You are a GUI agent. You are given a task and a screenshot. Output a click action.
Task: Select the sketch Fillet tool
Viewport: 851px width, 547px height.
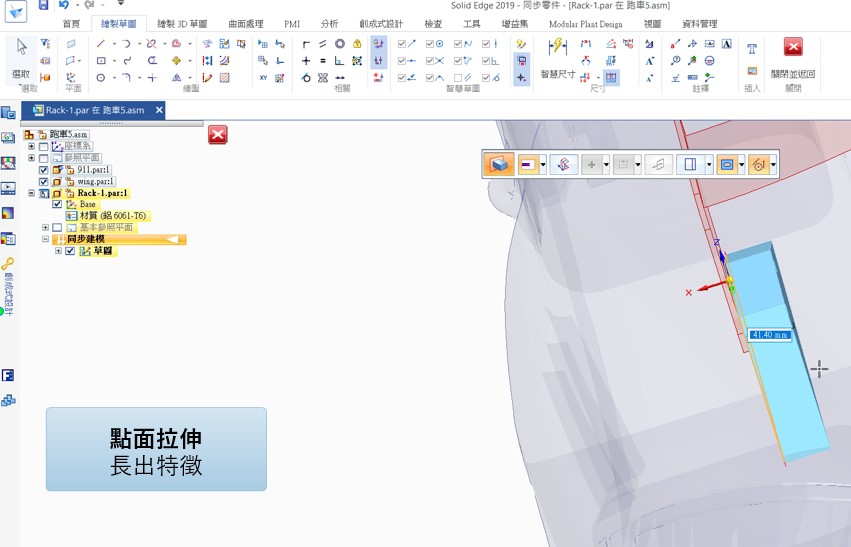(x=126, y=78)
